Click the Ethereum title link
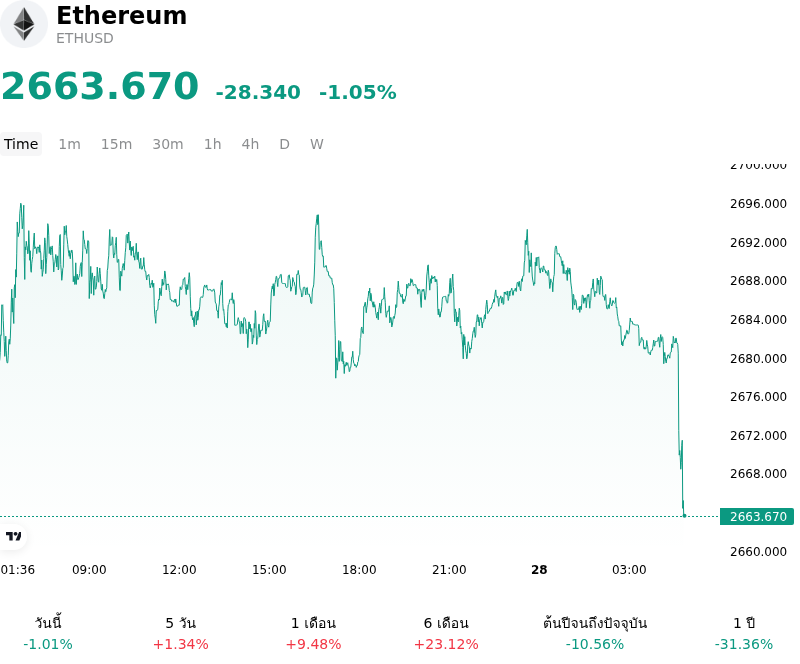Image resolution: width=800 pixels, height=664 pixels. coord(121,15)
